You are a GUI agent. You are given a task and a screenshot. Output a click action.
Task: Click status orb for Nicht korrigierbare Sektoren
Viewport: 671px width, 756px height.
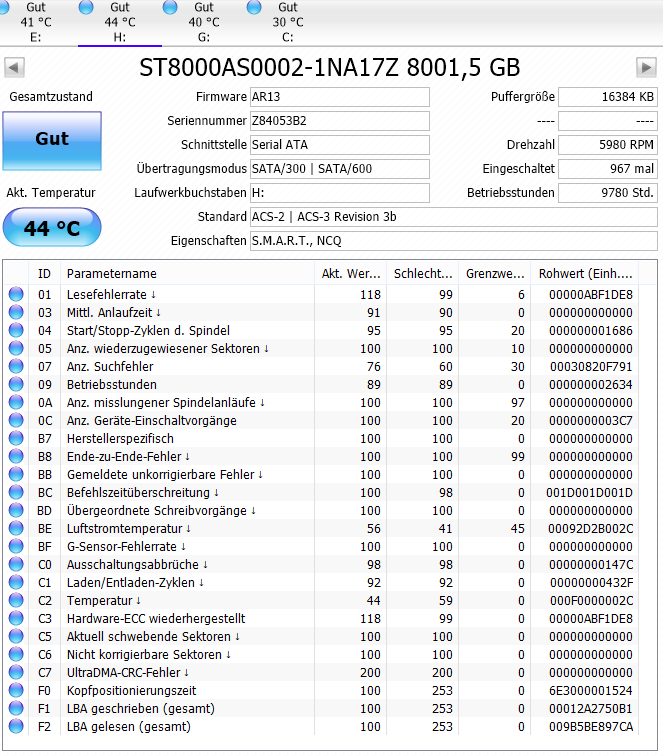coord(16,654)
